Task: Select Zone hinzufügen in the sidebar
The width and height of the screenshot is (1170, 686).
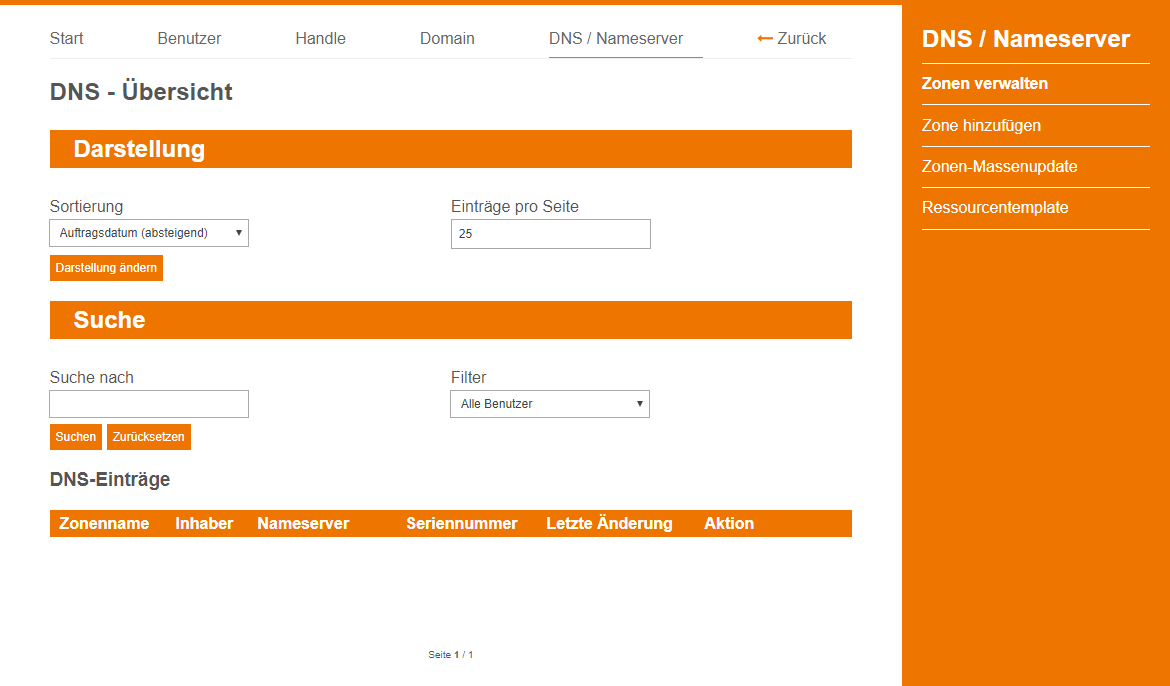Action: [x=981, y=126]
